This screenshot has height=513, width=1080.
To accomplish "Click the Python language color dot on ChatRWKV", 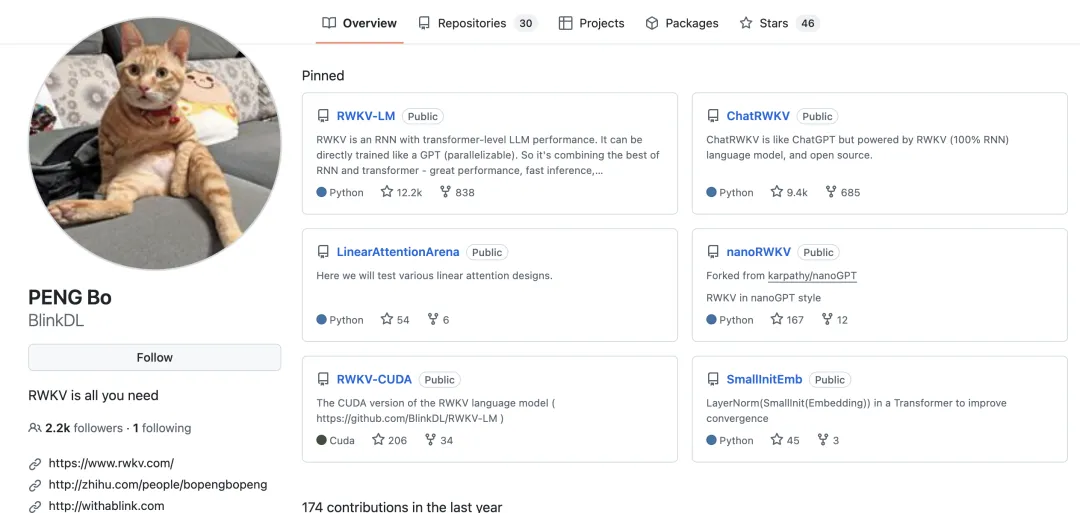I will [711, 192].
